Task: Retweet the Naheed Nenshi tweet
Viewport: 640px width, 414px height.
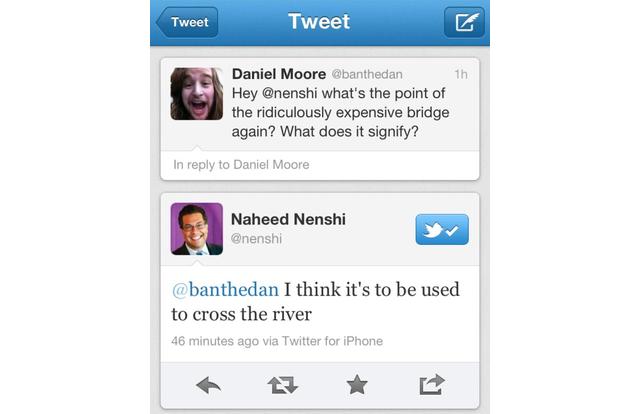Action: (283, 385)
